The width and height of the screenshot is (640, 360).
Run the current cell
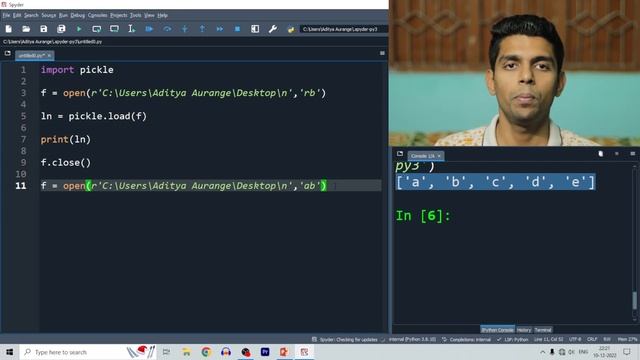click(96, 29)
